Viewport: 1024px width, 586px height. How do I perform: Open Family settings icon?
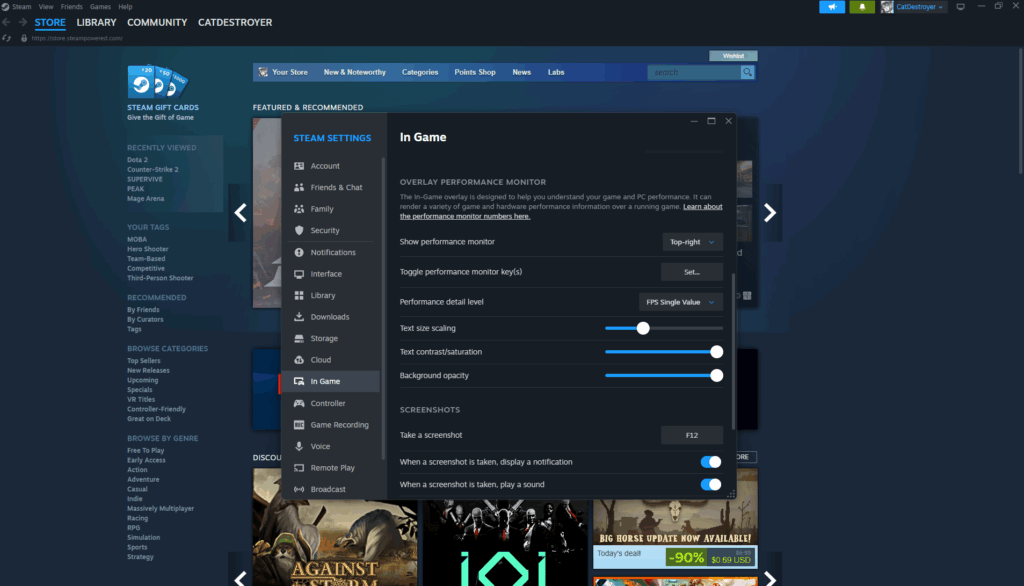pos(298,209)
